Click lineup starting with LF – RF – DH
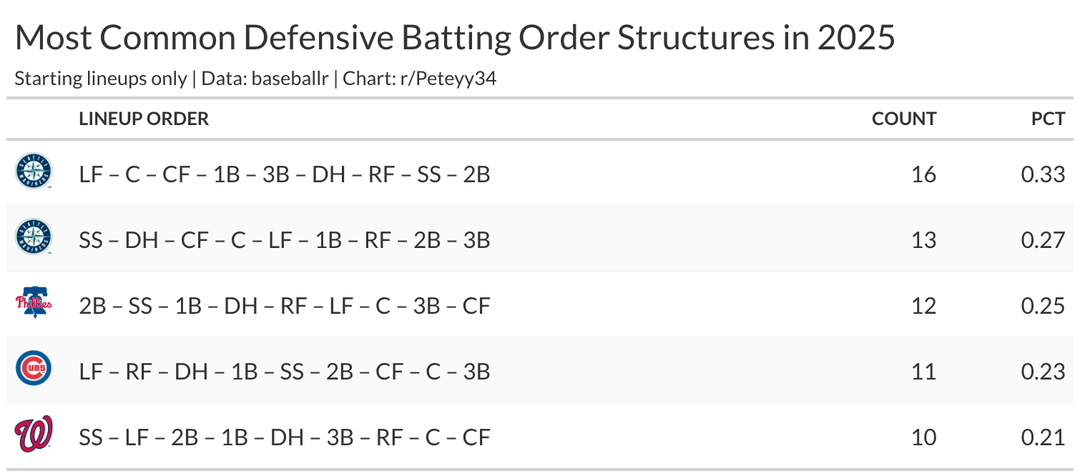Viewport: 1080px width, 476px height. (284, 372)
